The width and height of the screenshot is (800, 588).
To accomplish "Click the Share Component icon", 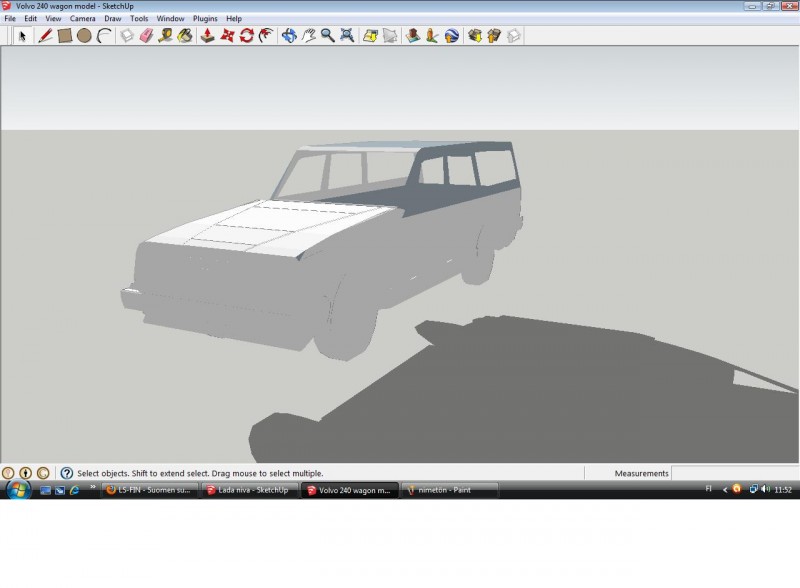I will (514, 36).
